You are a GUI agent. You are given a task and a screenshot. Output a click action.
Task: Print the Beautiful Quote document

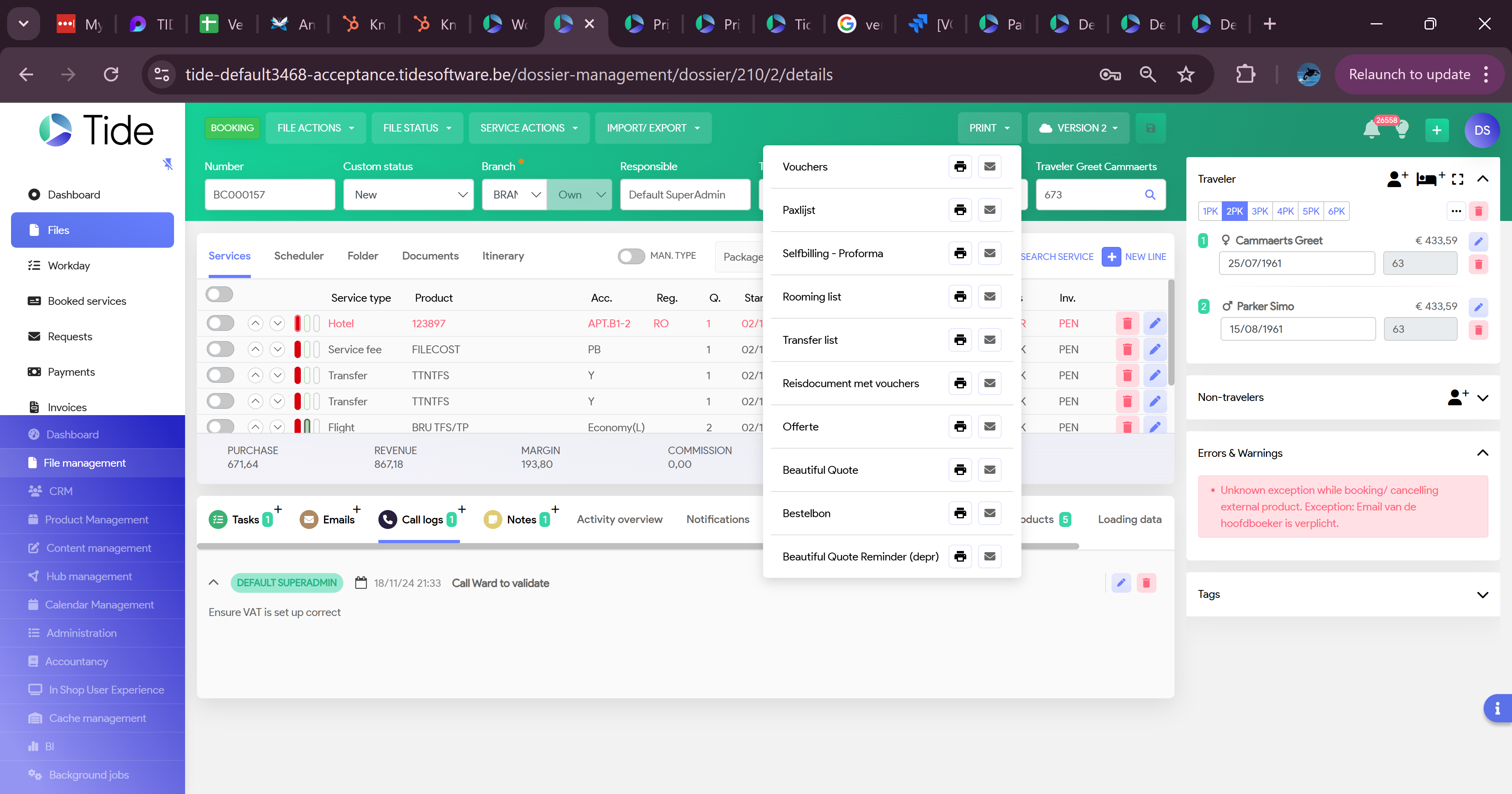[960, 470]
